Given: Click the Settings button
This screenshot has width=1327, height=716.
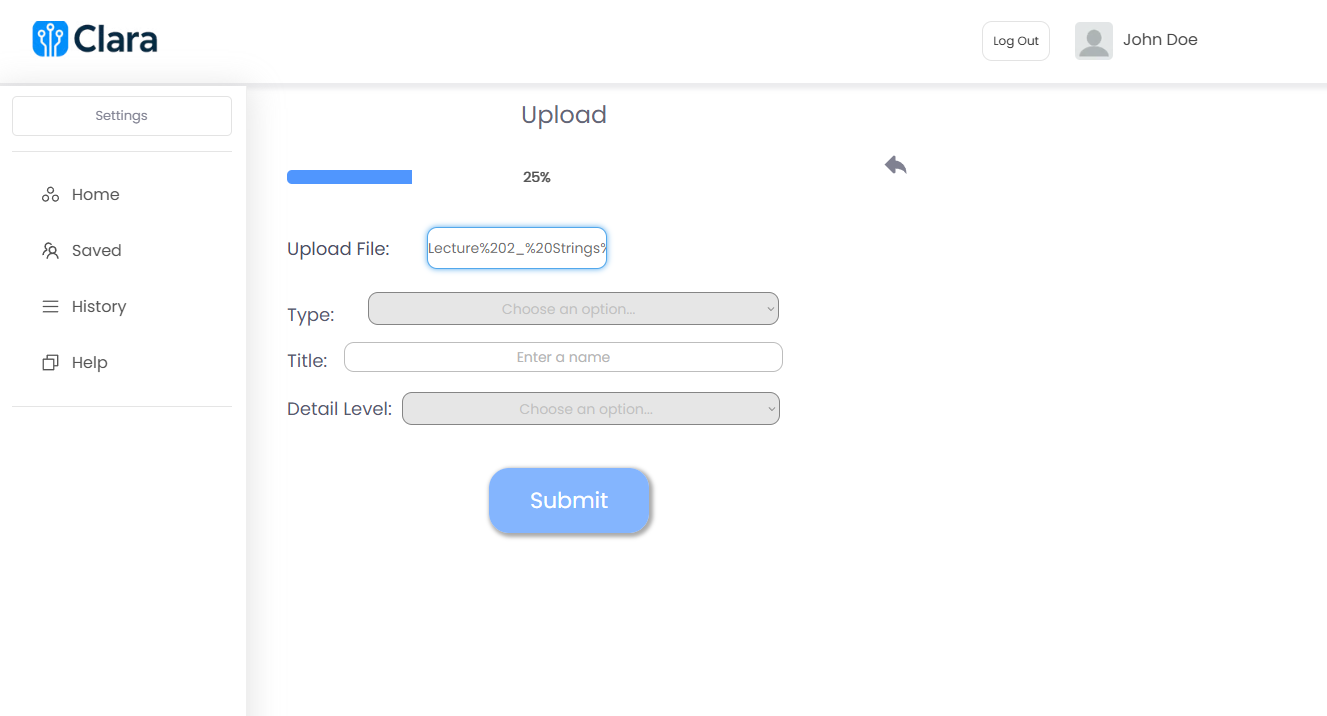Looking at the screenshot, I should 122,116.
